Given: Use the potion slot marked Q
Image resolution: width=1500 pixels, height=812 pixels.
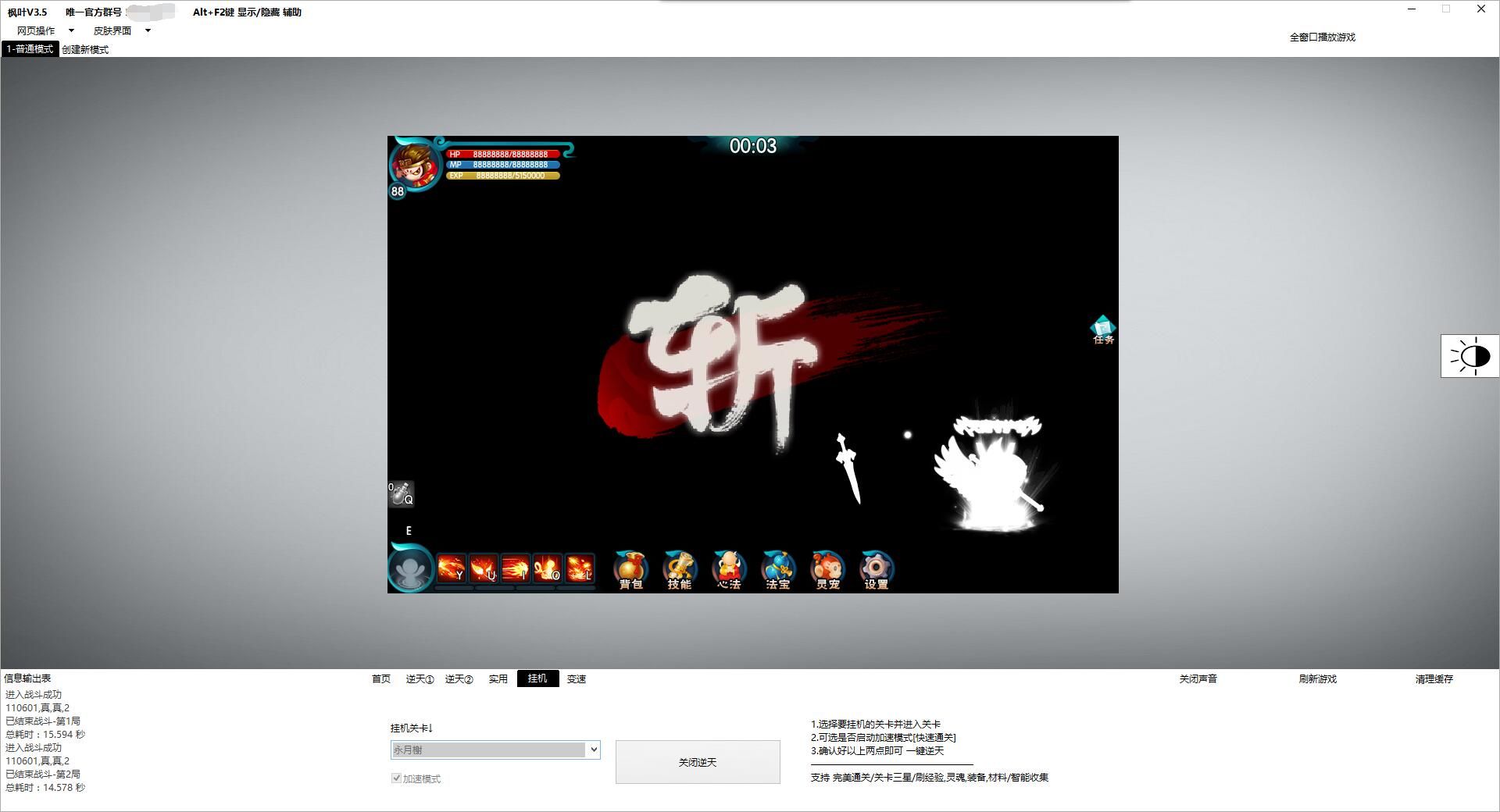Looking at the screenshot, I should (402, 494).
